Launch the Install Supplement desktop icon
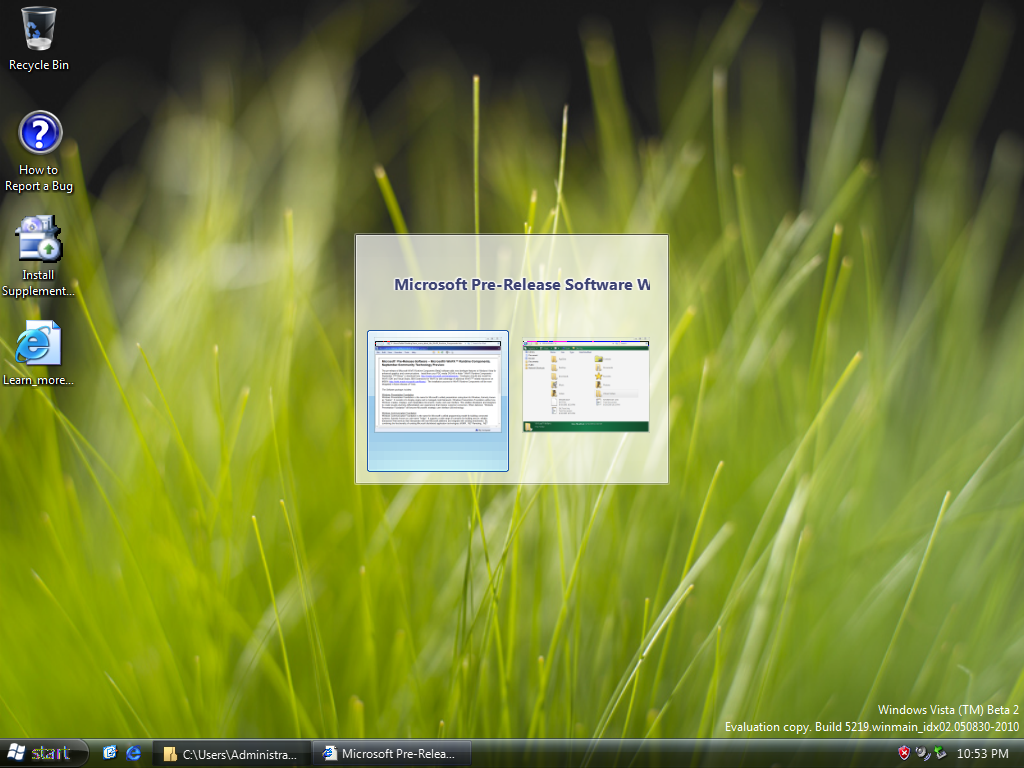Screen dimensions: 1024x768 coord(39,239)
